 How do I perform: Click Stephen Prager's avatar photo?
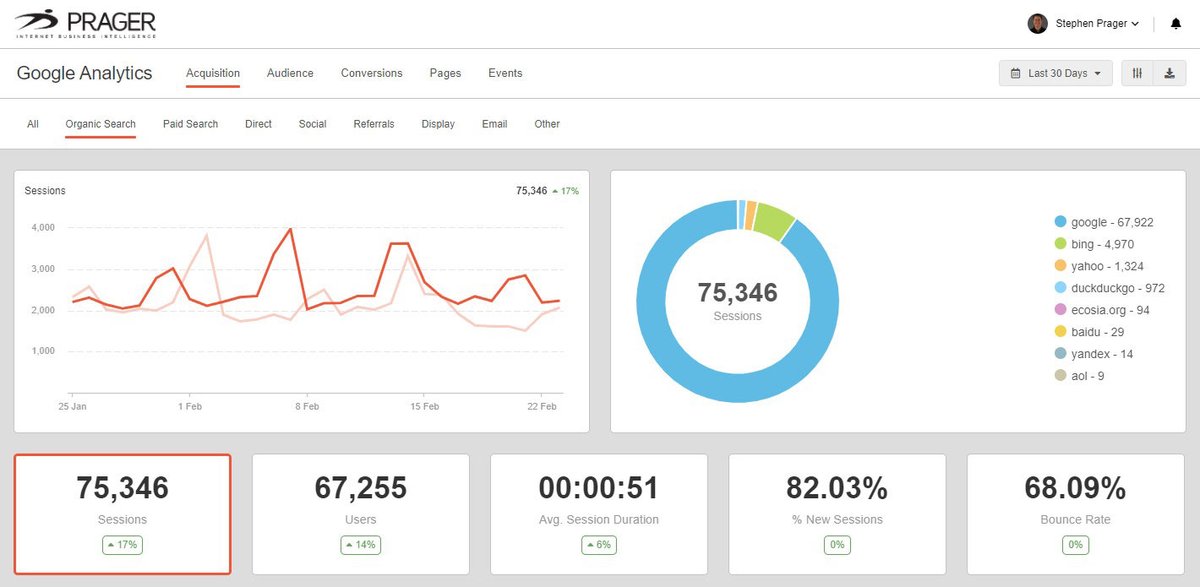[x=1037, y=24]
